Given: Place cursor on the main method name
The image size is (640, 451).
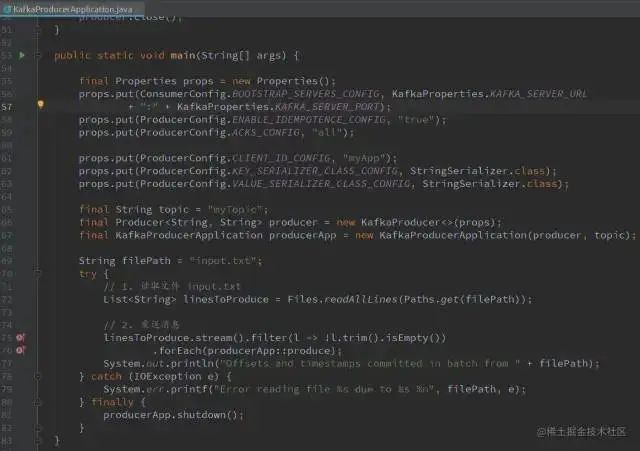Looking at the screenshot, I should [182, 55].
